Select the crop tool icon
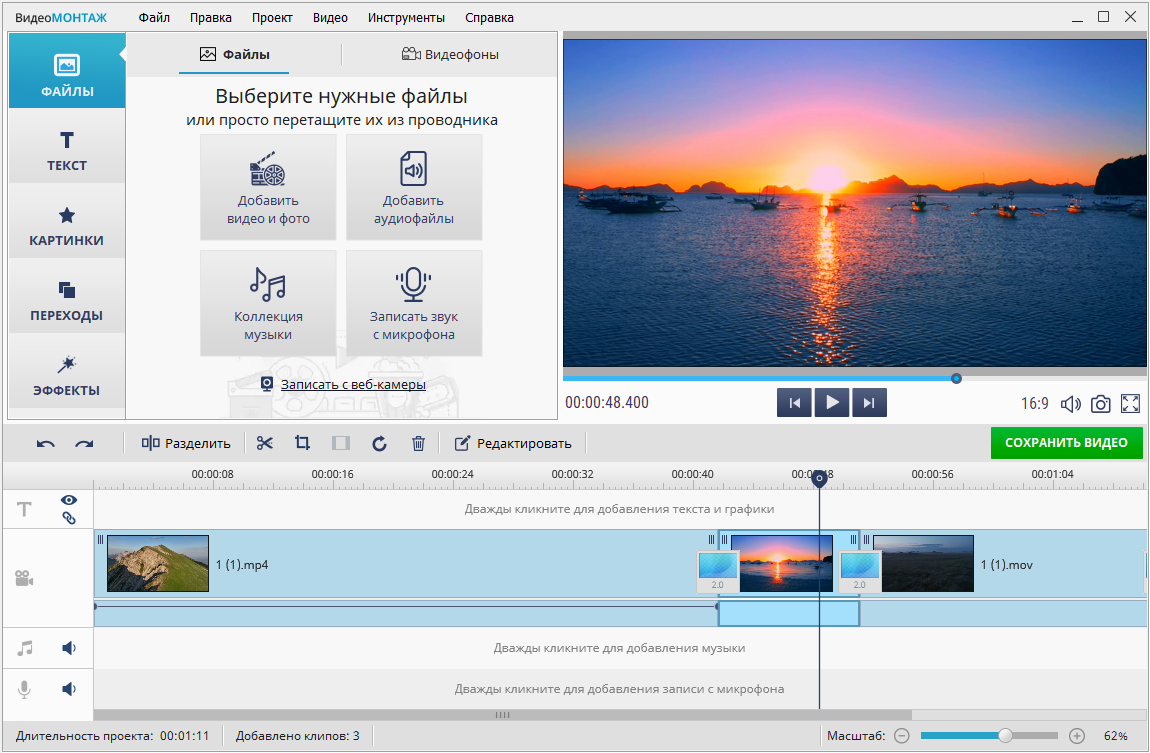 tap(302, 443)
